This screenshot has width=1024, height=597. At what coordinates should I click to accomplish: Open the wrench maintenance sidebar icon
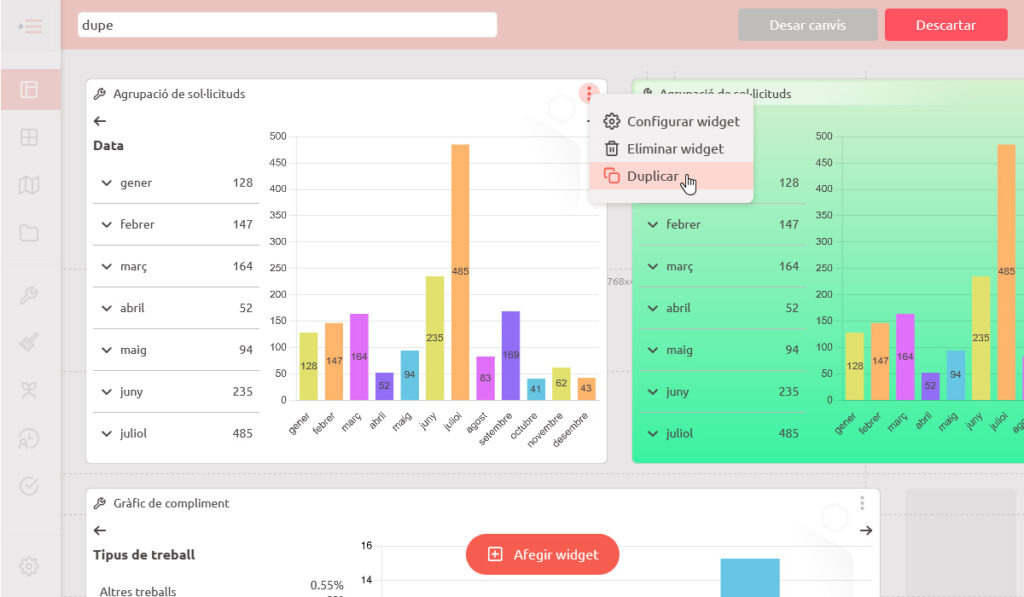[29, 295]
